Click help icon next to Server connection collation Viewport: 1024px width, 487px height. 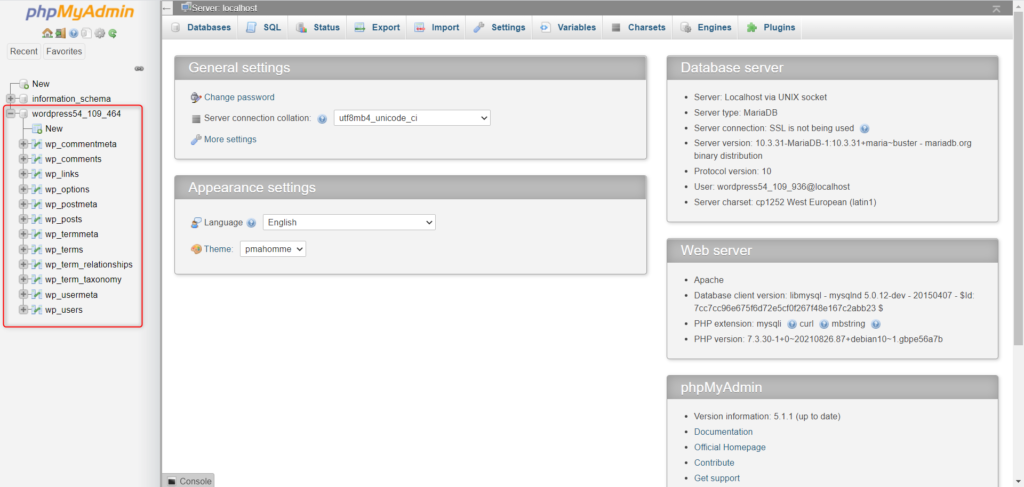coord(322,119)
